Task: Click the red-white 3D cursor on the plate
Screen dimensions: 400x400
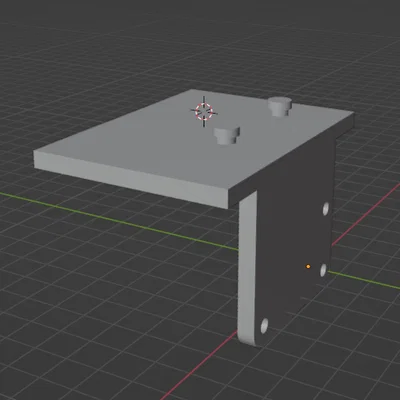Action: pyautogui.click(x=204, y=111)
